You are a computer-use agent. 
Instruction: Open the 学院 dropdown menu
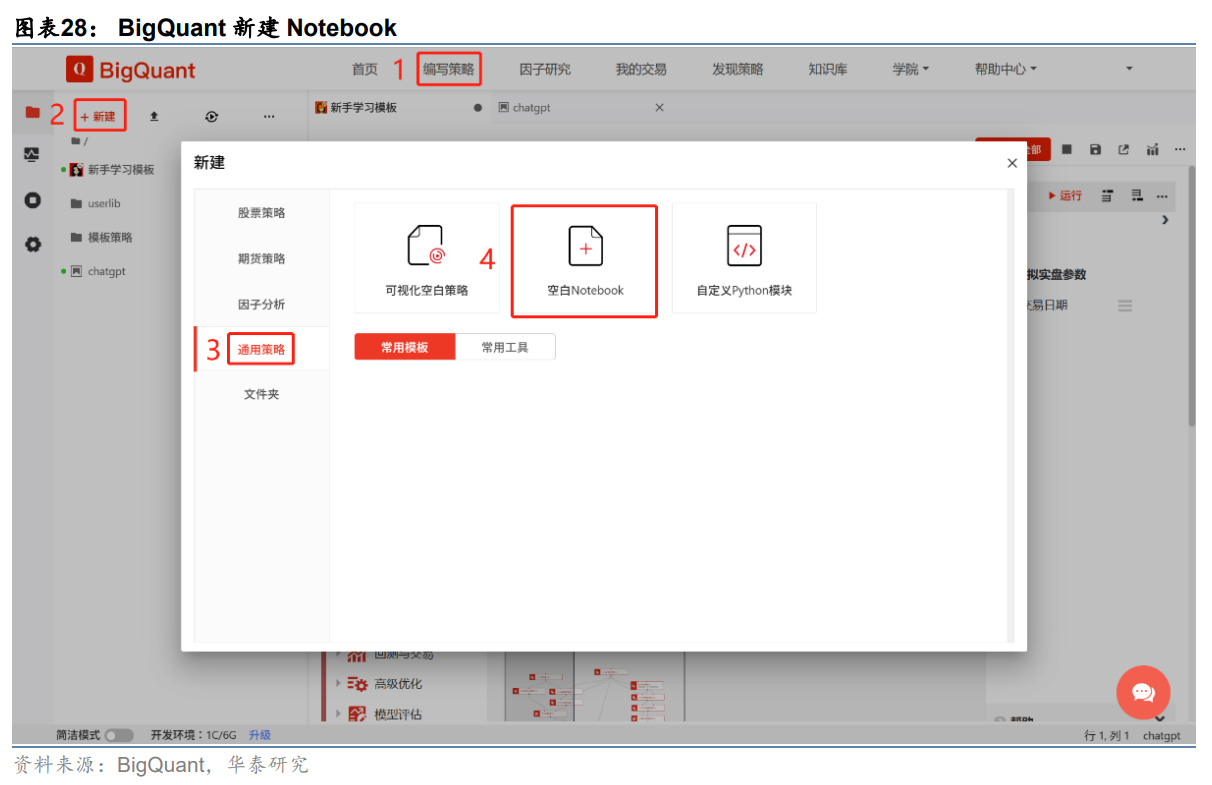click(x=911, y=69)
